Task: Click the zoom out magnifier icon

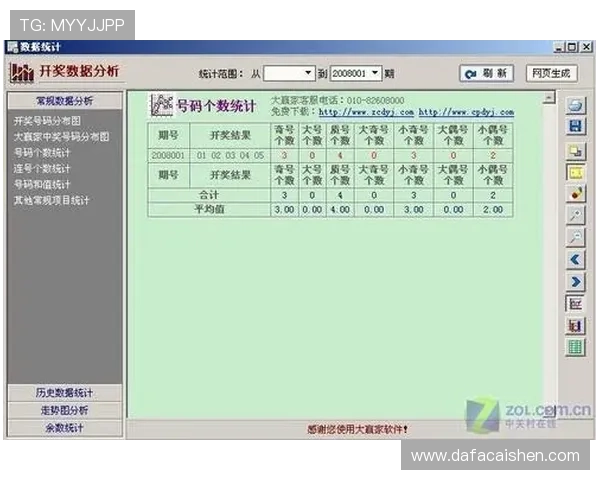Action: [x=576, y=237]
